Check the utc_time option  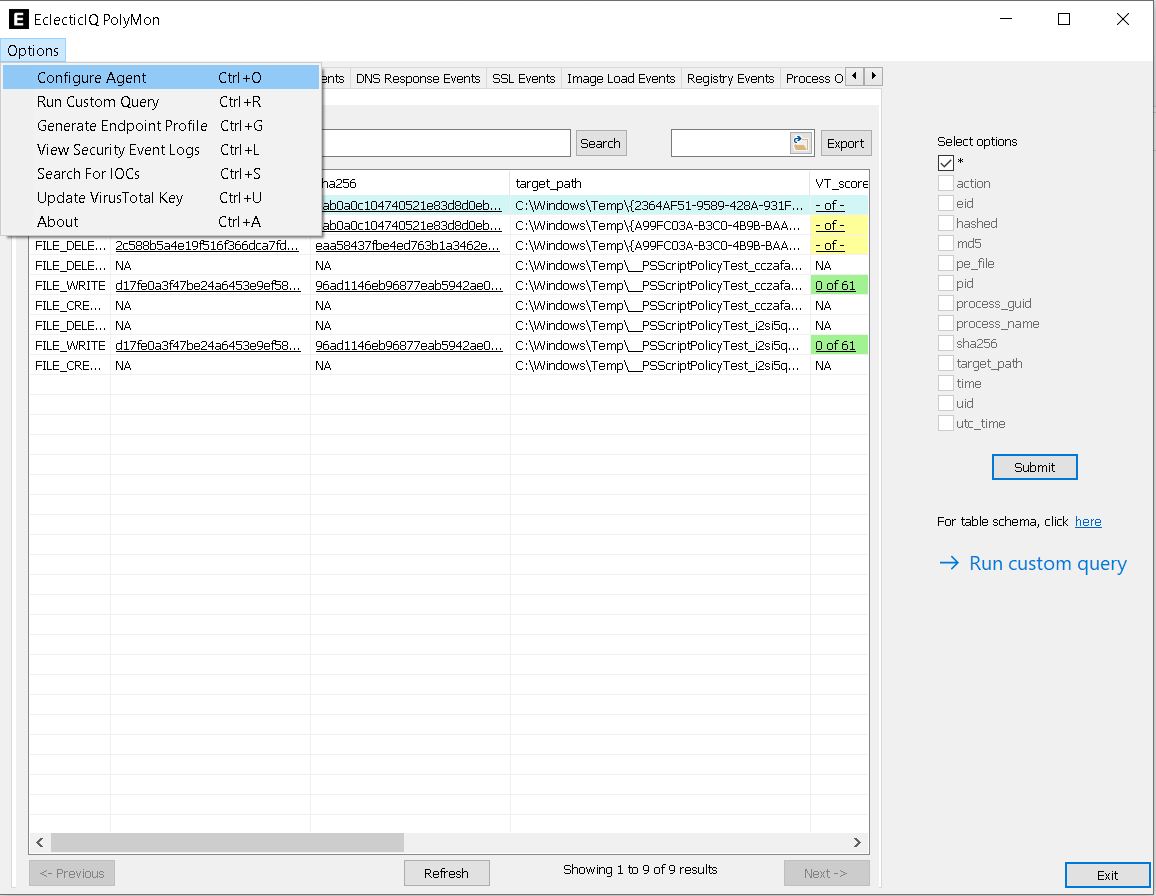click(945, 423)
